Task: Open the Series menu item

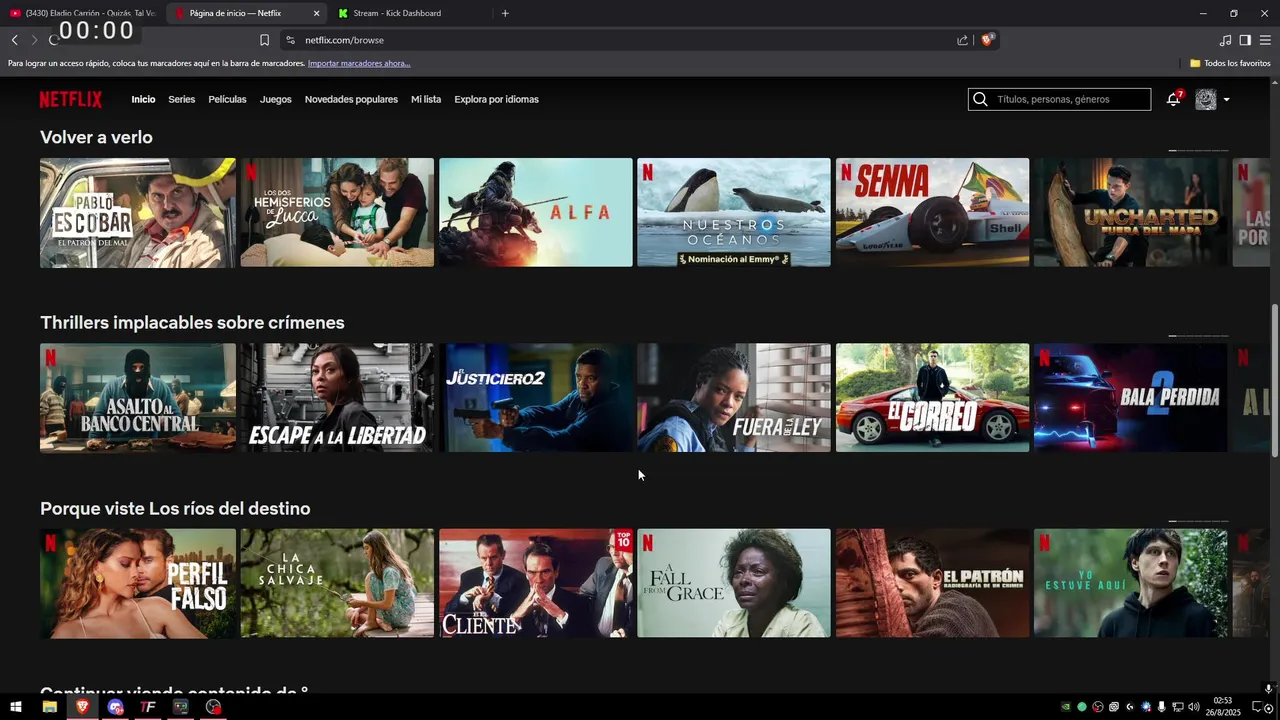Action: pyautogui.click(x=182, y=99)
